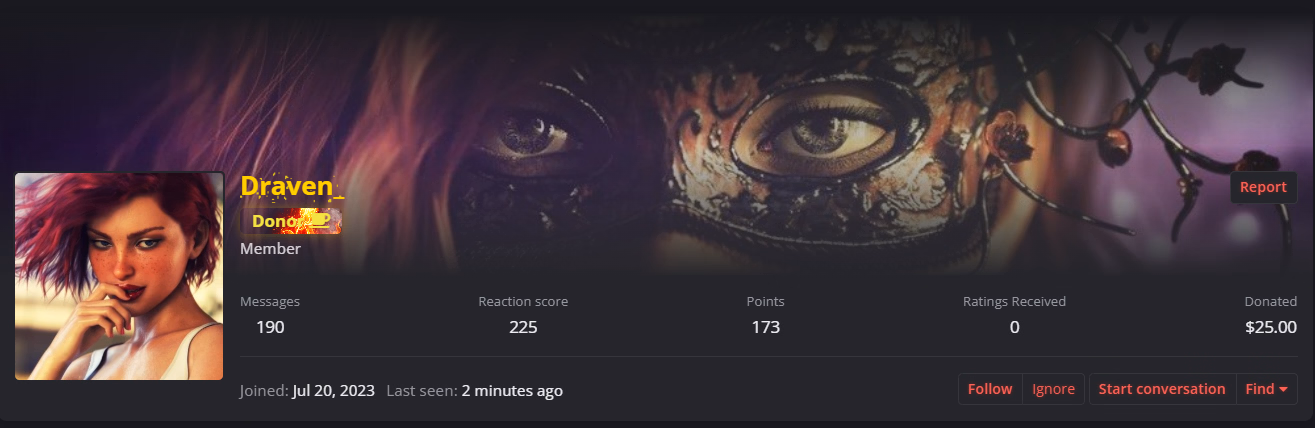Click the Donor badge under the username
The image size is (1315, 428).
point(290,220)
